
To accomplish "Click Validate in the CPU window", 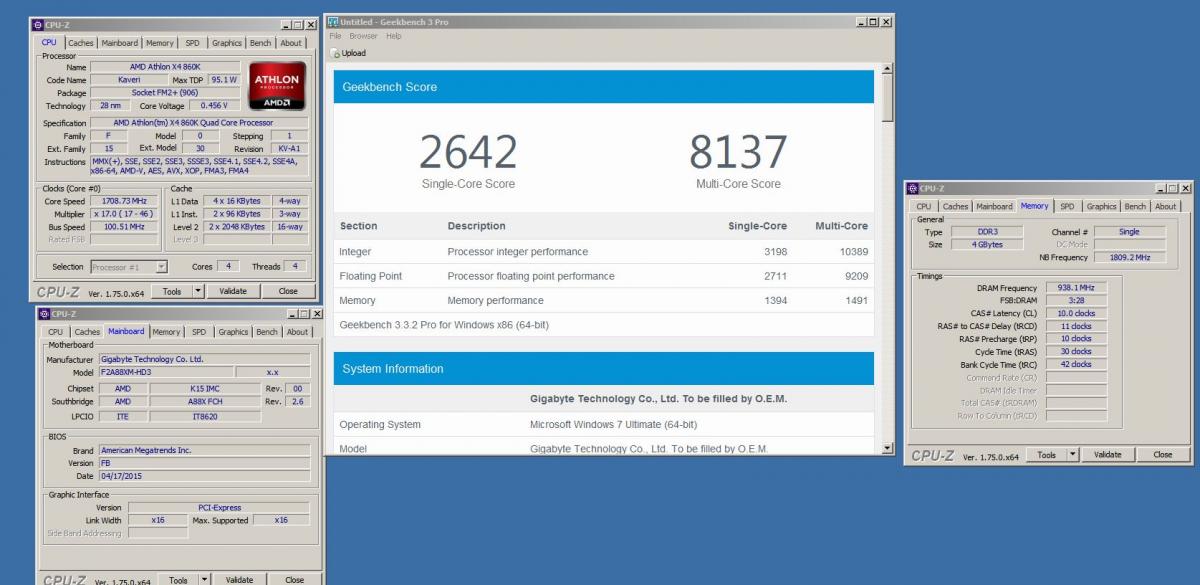I will click(233, 291).
